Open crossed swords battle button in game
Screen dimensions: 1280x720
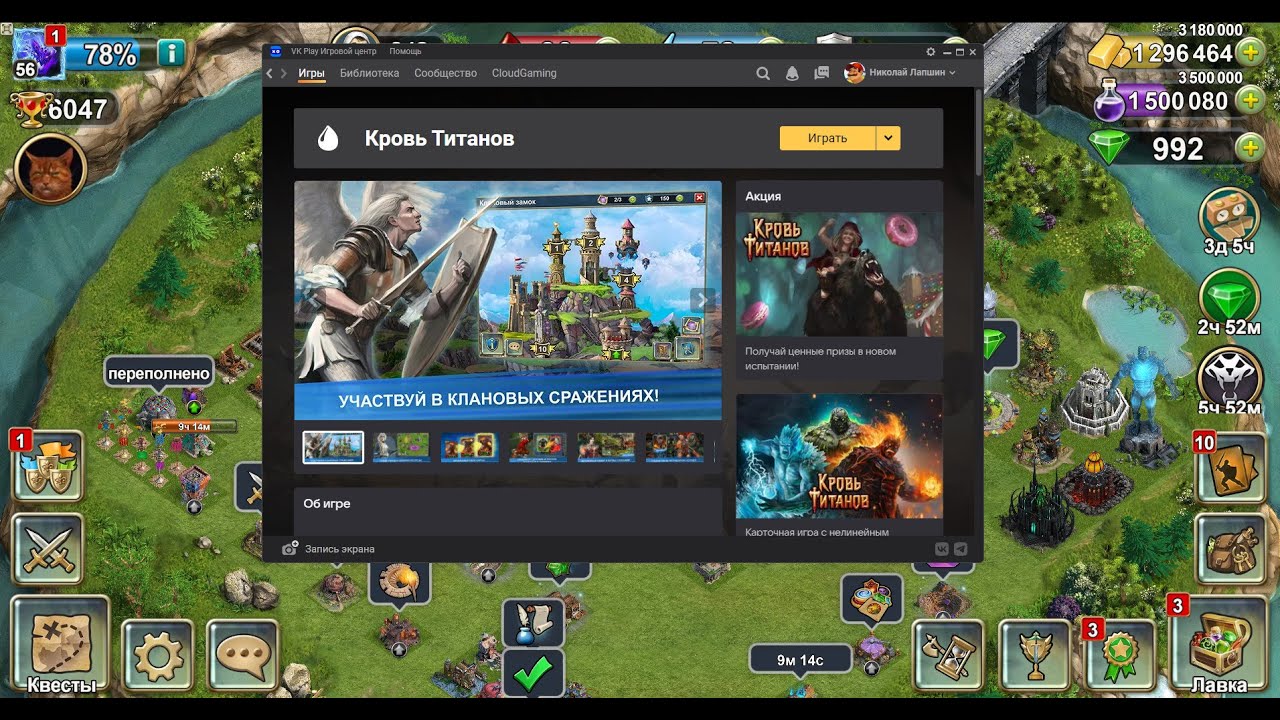pos(47,549)
